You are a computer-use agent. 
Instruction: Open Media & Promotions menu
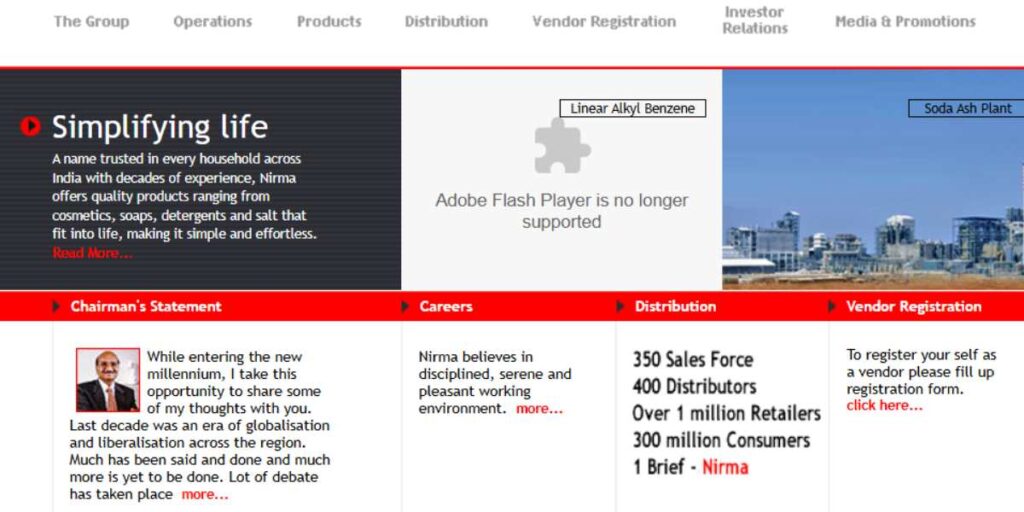[x=905, y=22]
